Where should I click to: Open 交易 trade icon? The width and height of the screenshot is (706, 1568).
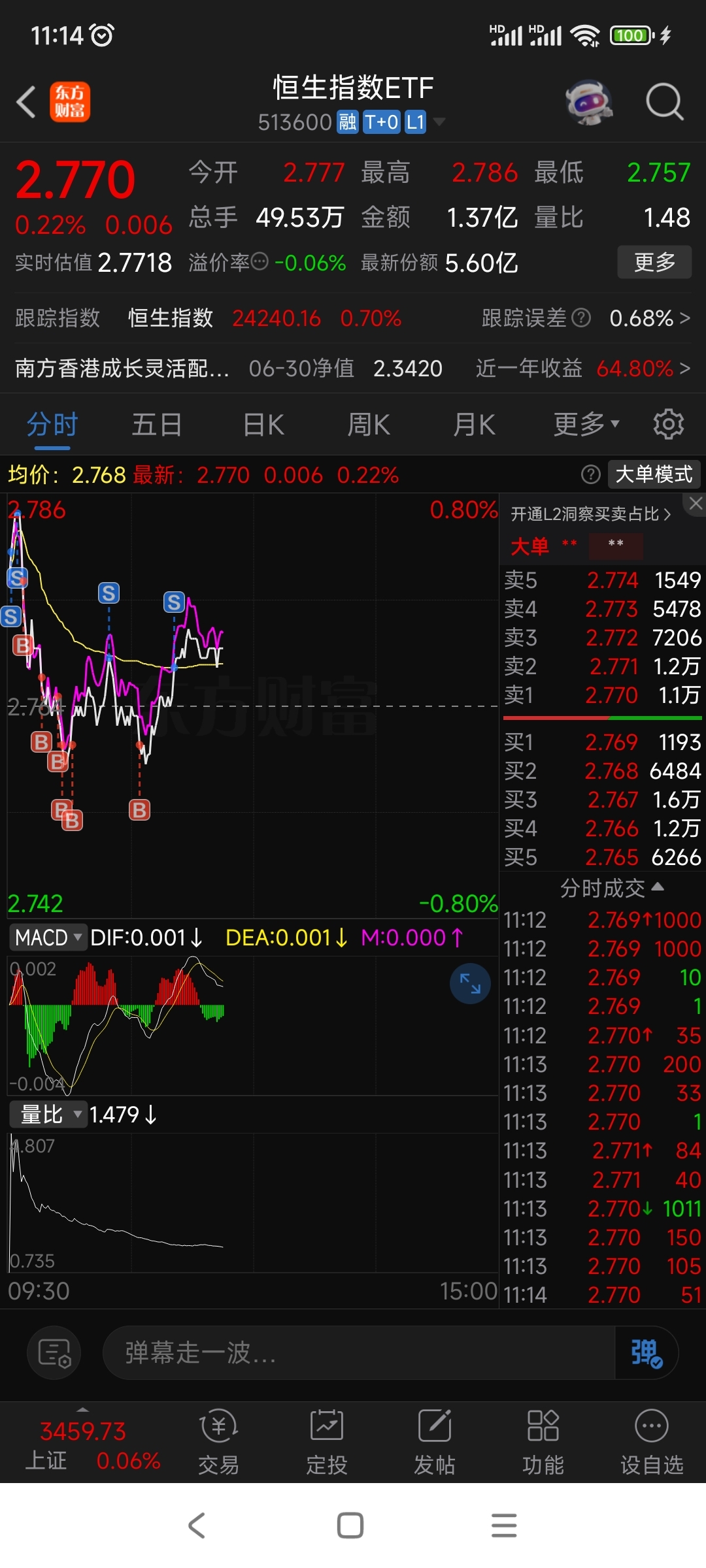[x=218, y=1441]
